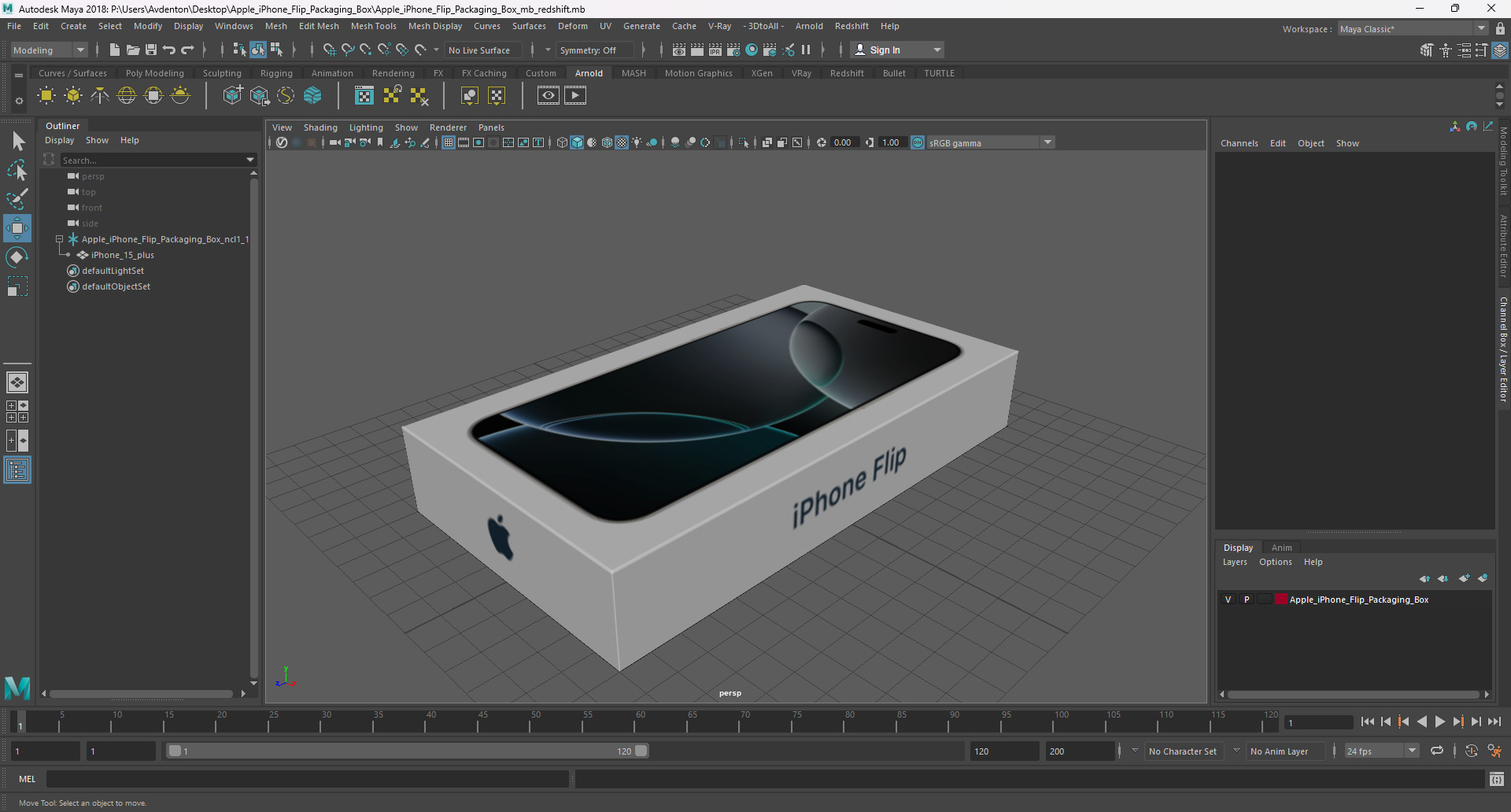Click the Arnold Standin cube shelf icon
The image size is (1511, 812).
point(233,96)
